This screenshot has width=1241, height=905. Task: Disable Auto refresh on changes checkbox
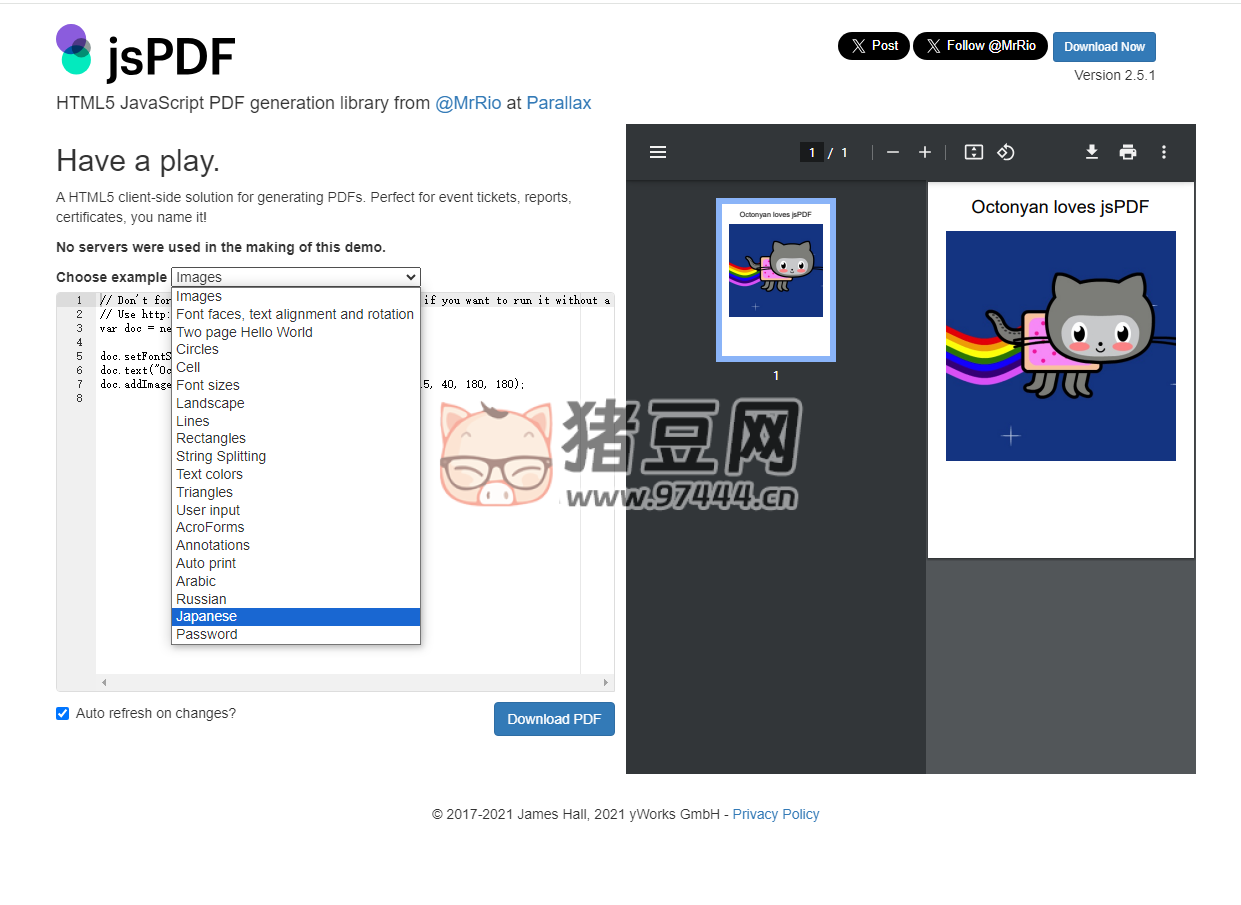point(63,714)
